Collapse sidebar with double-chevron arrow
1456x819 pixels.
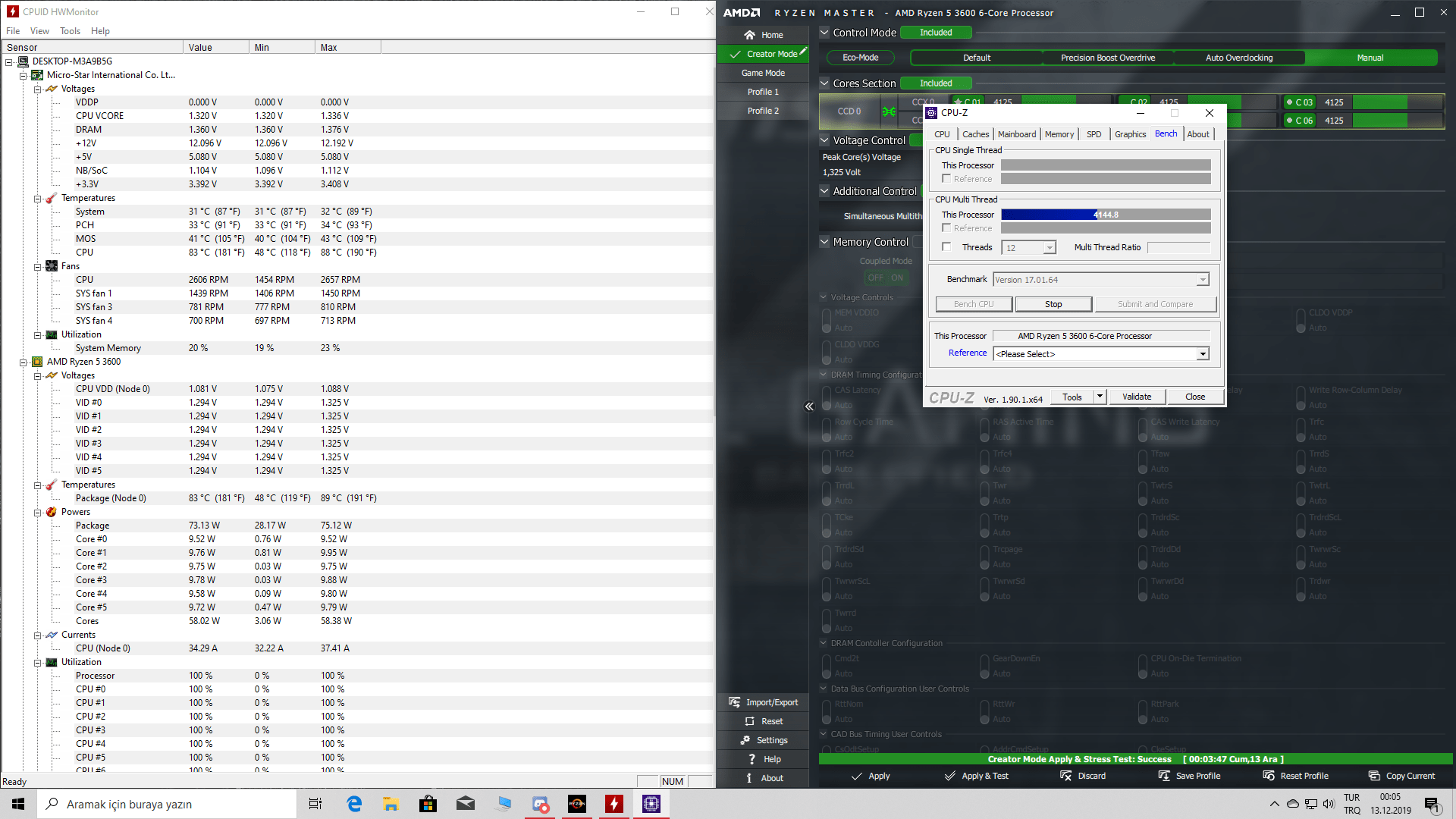coord(809,406)
